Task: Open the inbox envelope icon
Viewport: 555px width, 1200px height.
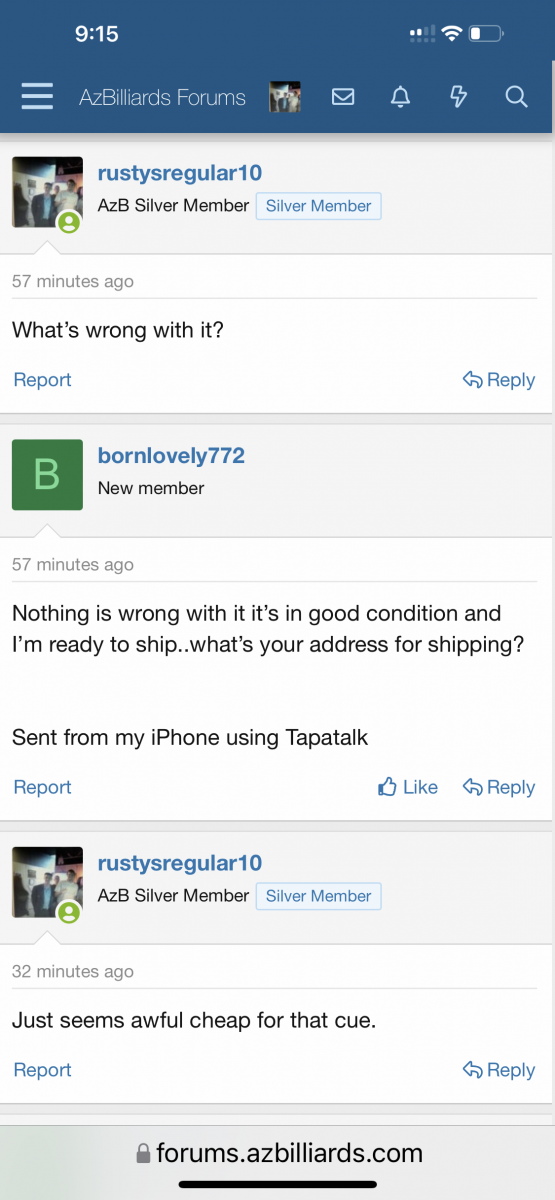Action: click(x=343, y=97)
